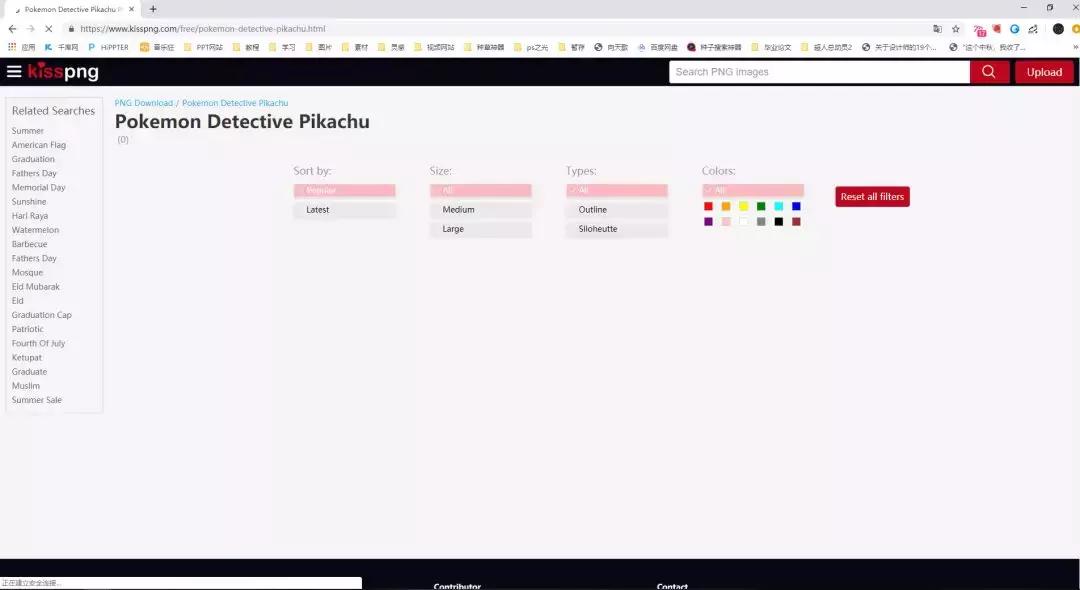Sort results by Latest
This screenshot has height=590, width=1080.
344,210
